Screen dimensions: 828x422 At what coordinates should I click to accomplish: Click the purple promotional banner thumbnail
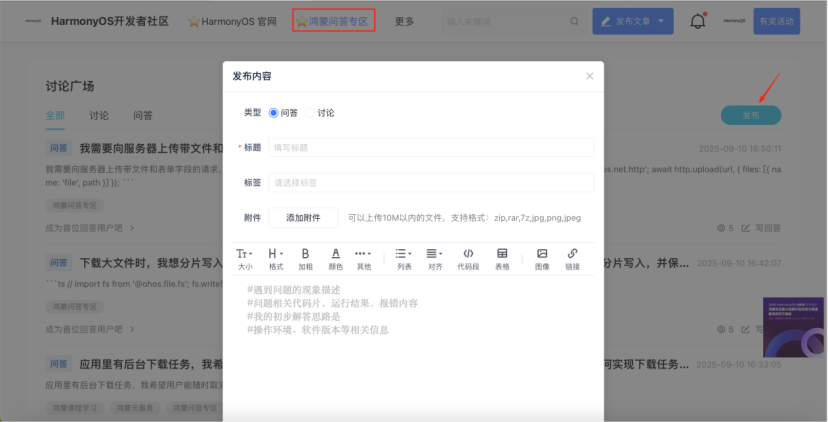(793, 327)
